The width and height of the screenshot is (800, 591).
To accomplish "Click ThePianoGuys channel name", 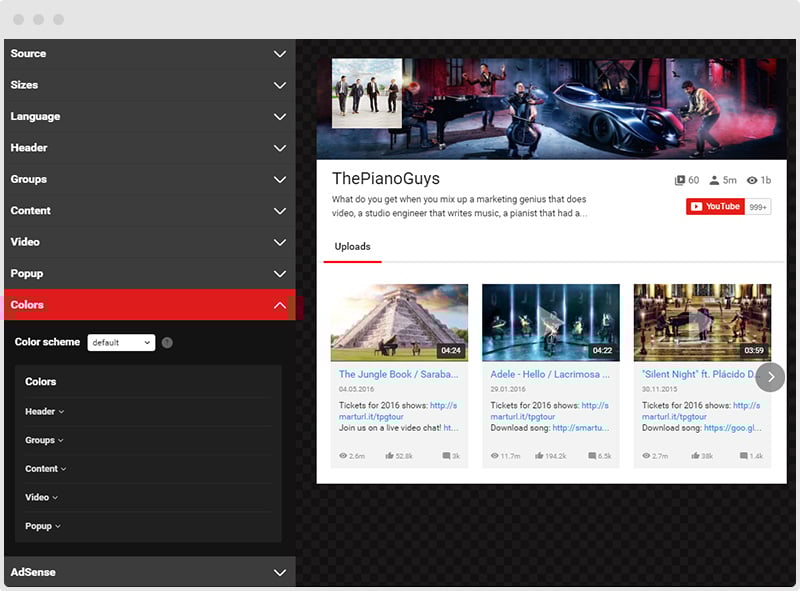I will coord(386,179).
